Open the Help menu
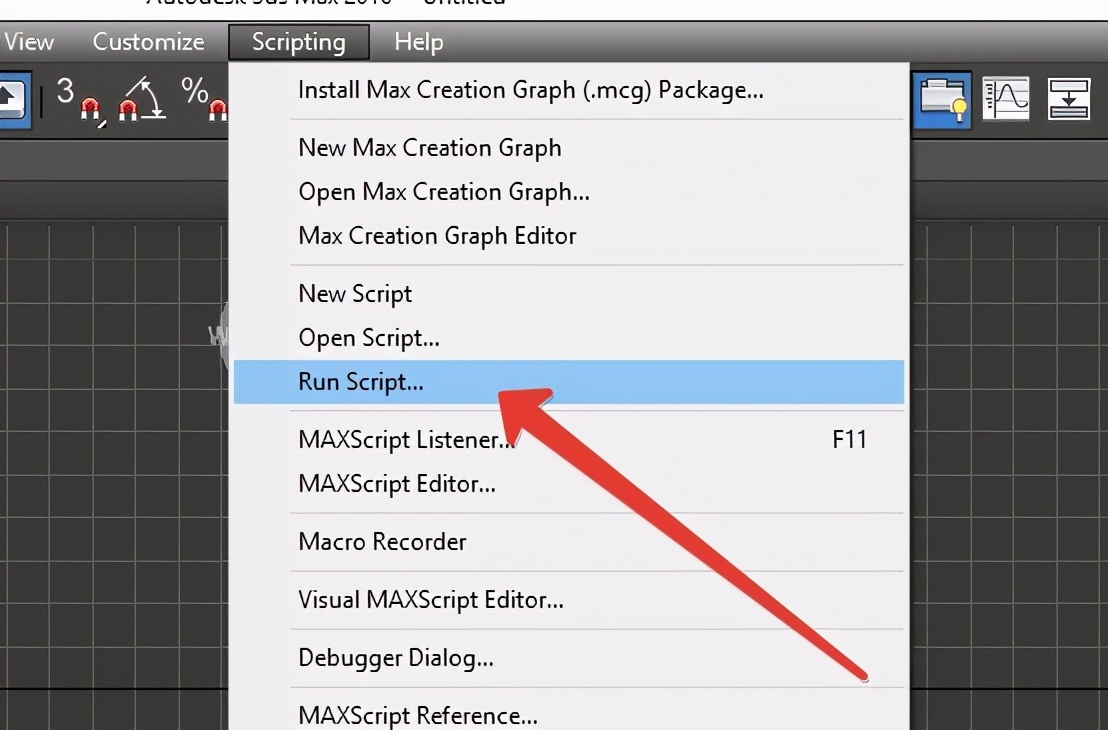Viewport: 1108px width, 730px height. pyautogui.click(x=418, y=42)
